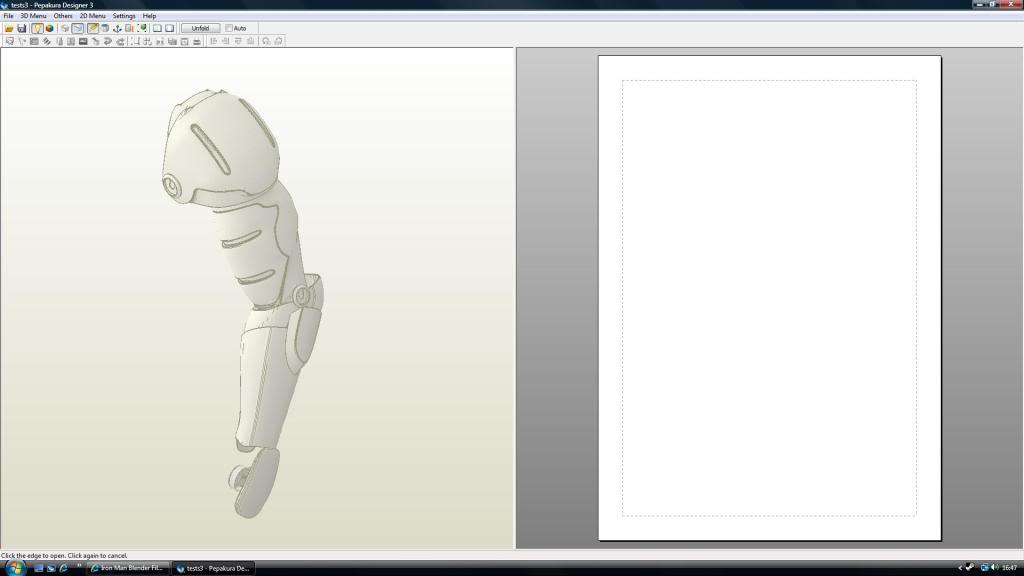This screenshot has width=1024, height=576.
Task: Click the taskbar clock 16:47
Action: [x=1010, y=568]
